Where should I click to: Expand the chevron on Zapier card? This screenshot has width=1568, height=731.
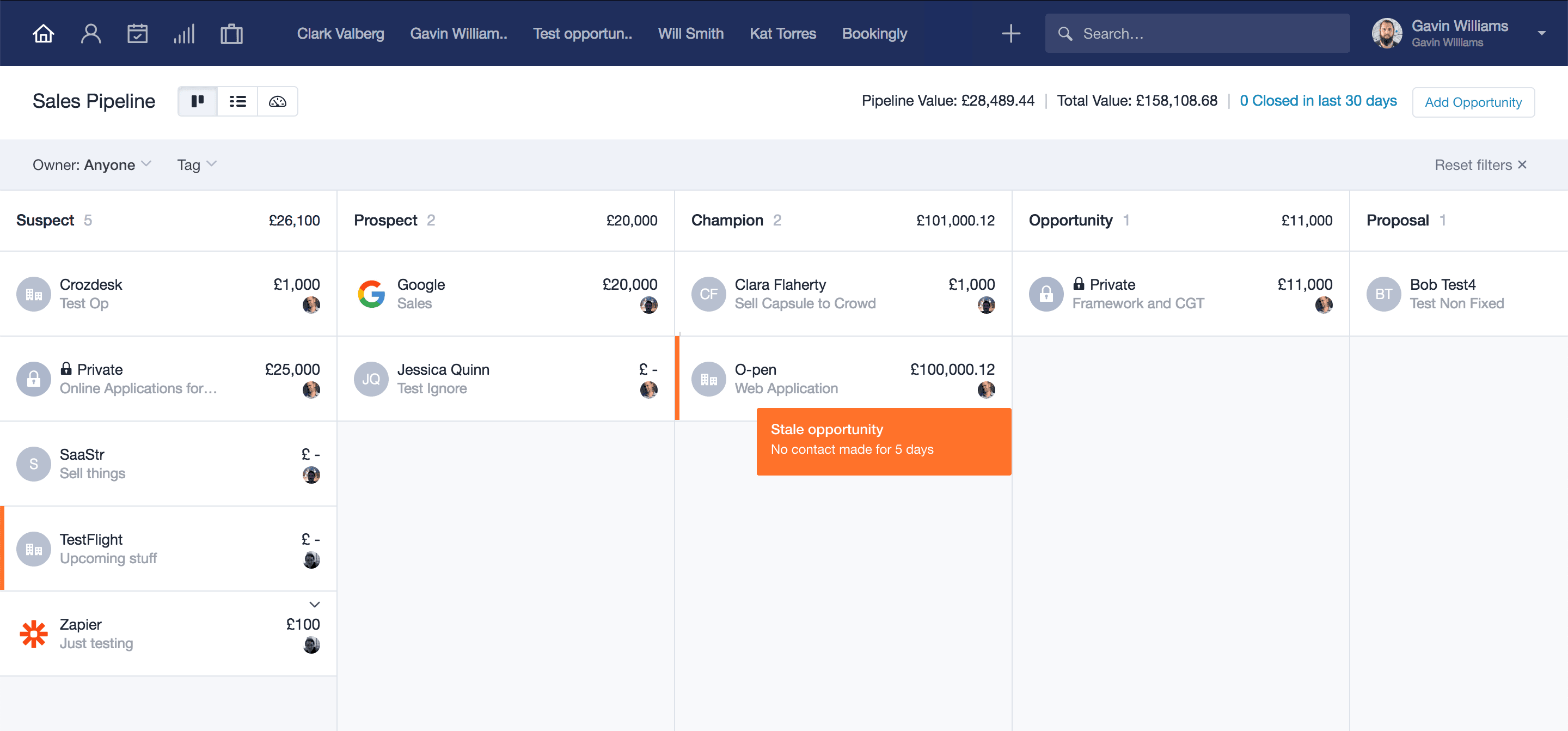click(x=315, y=604)
